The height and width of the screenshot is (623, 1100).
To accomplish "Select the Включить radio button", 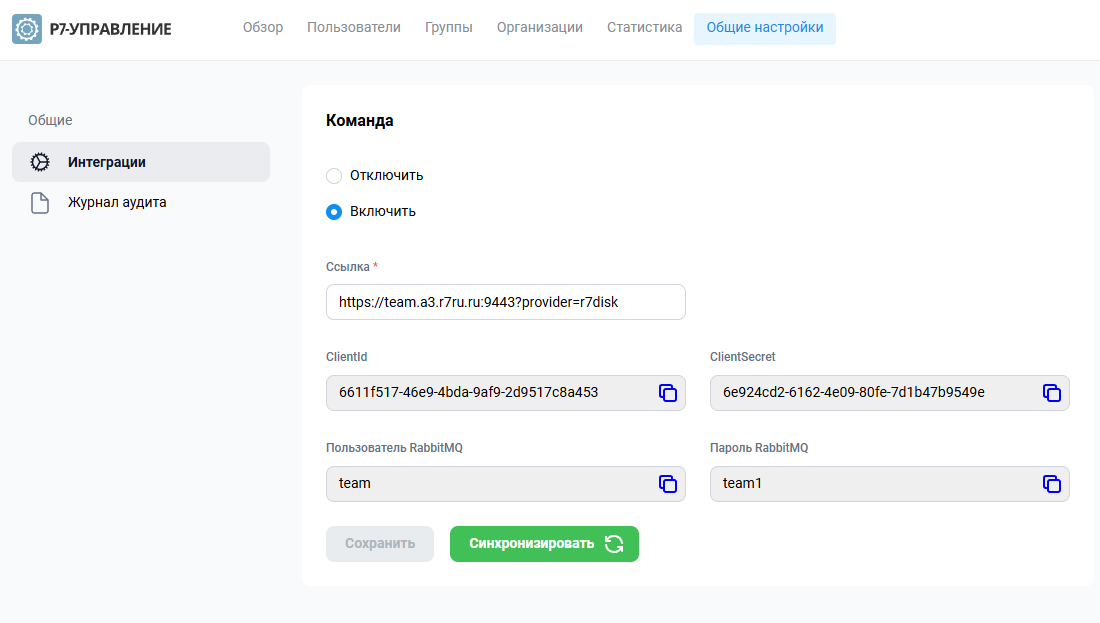I will click(334, 212).
